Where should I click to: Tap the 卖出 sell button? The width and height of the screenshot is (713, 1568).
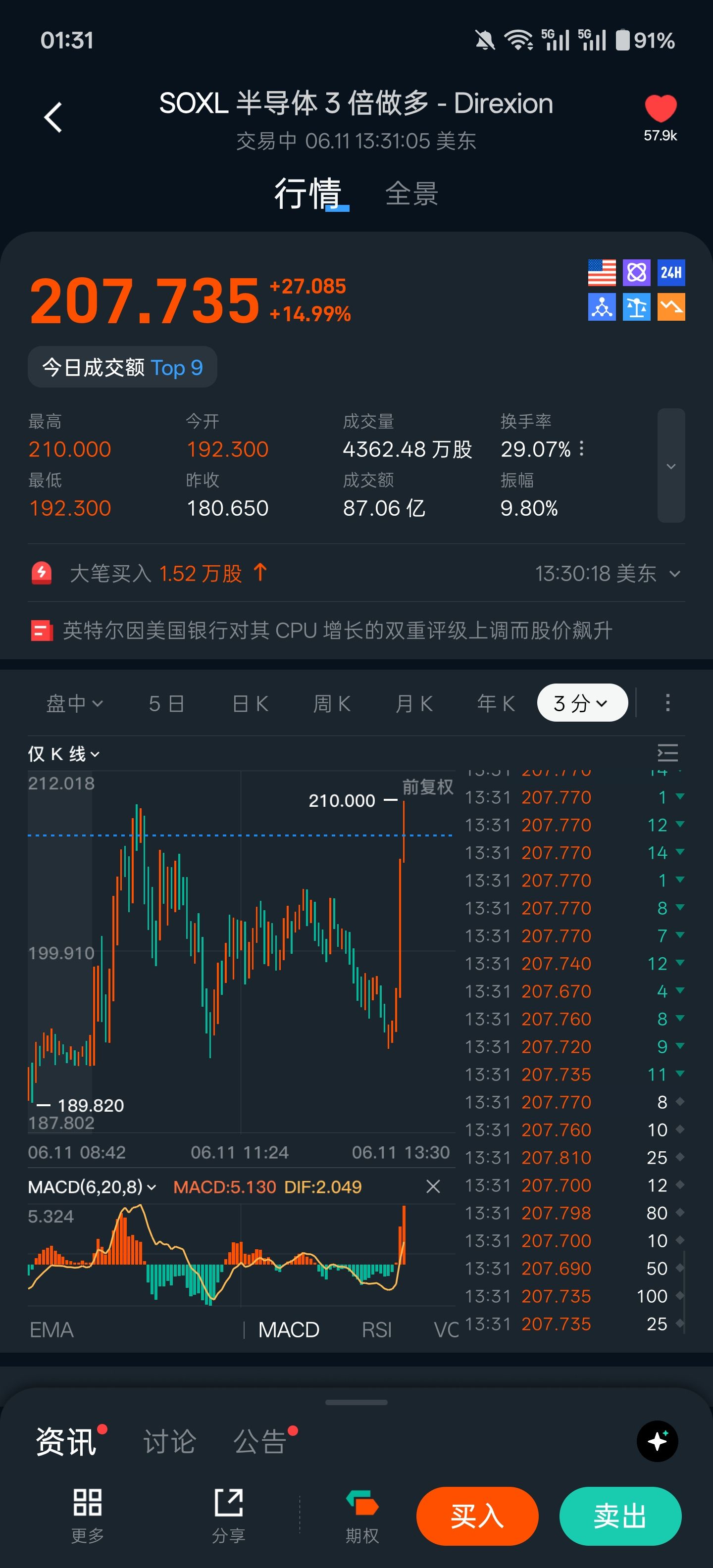[x=620, y=1516]
